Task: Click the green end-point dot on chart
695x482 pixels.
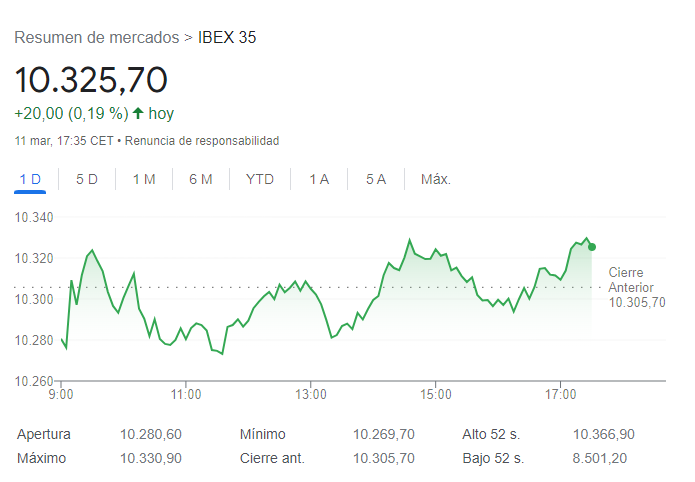Action: (x=592, y=247)
